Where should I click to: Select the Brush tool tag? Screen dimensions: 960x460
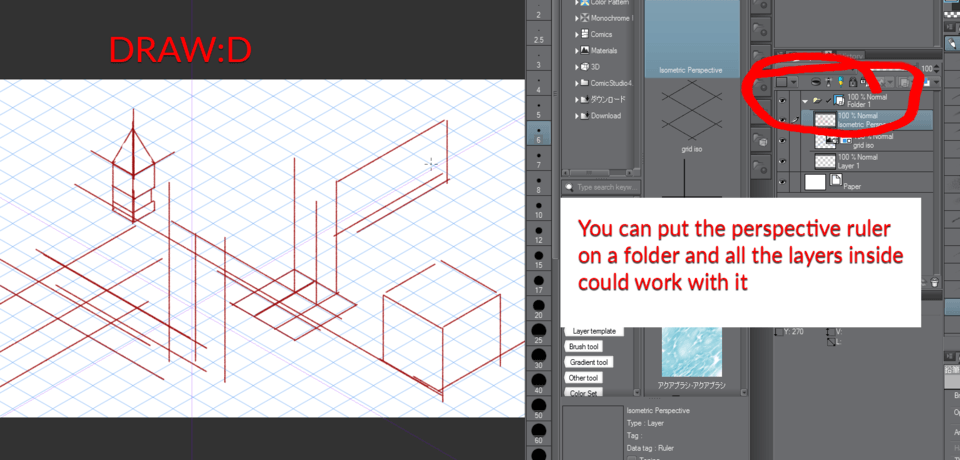[x=583, y=346]
